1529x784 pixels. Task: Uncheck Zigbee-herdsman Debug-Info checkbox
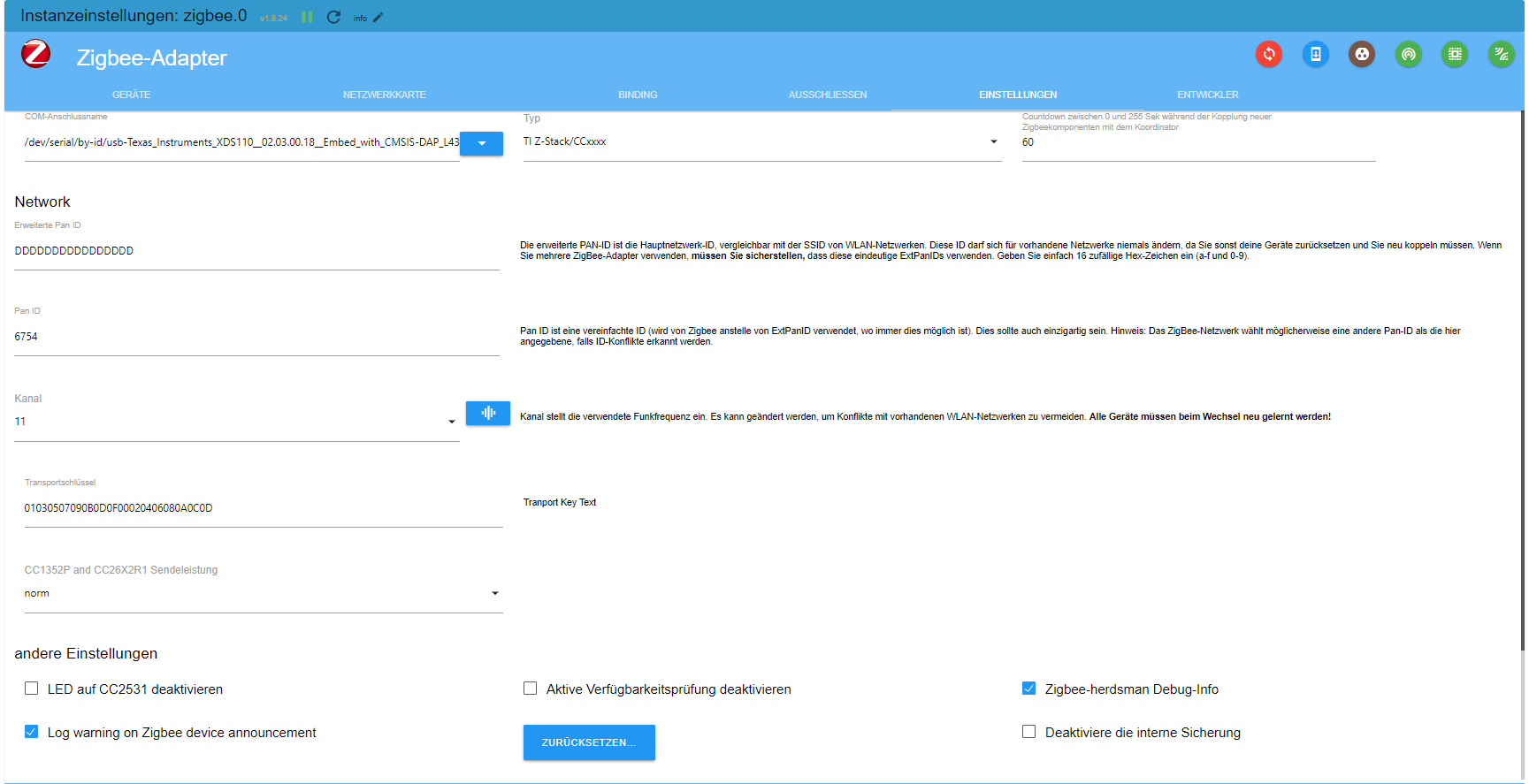(1029, 688)
